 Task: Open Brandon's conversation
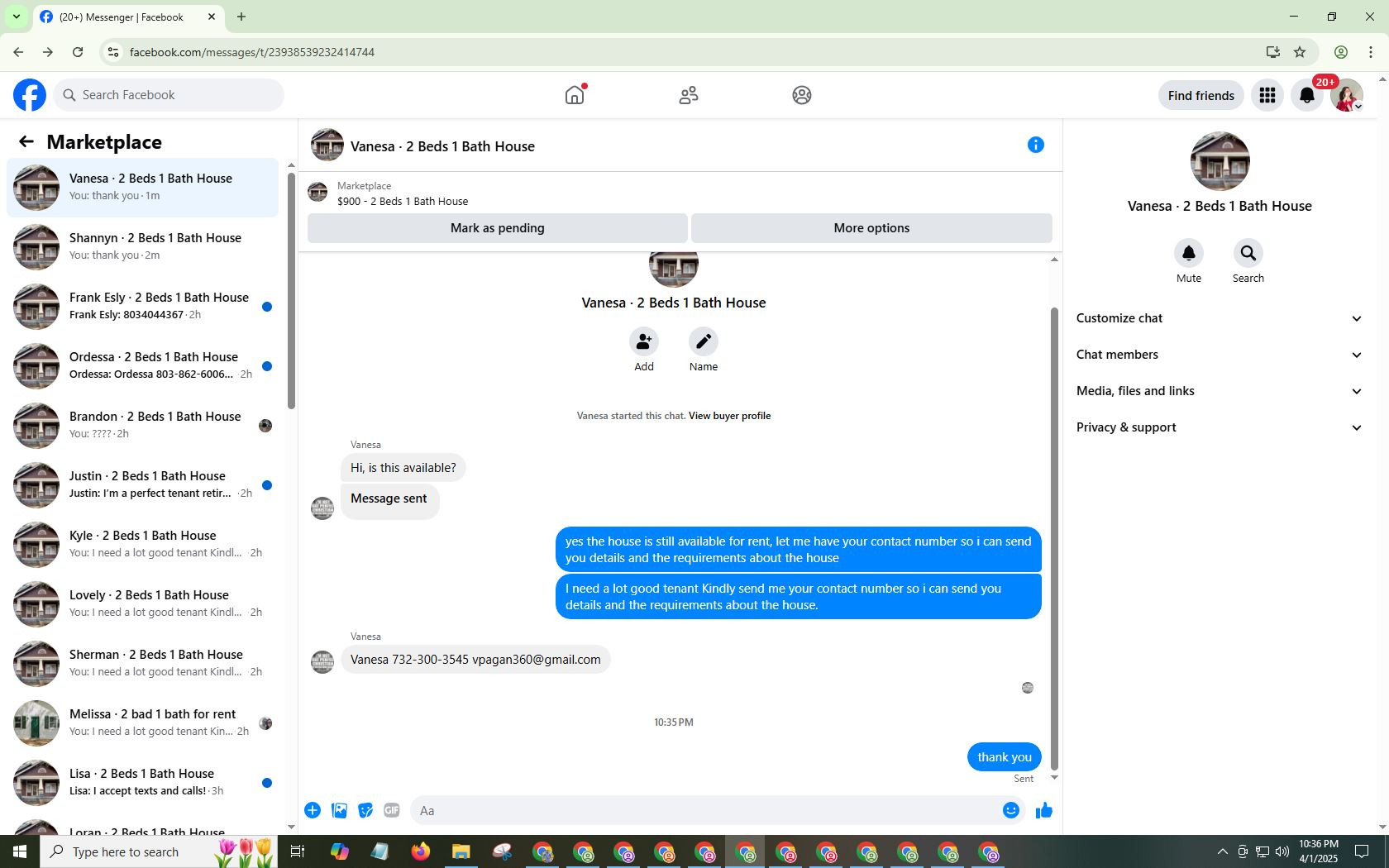click(x=142, y=425)
